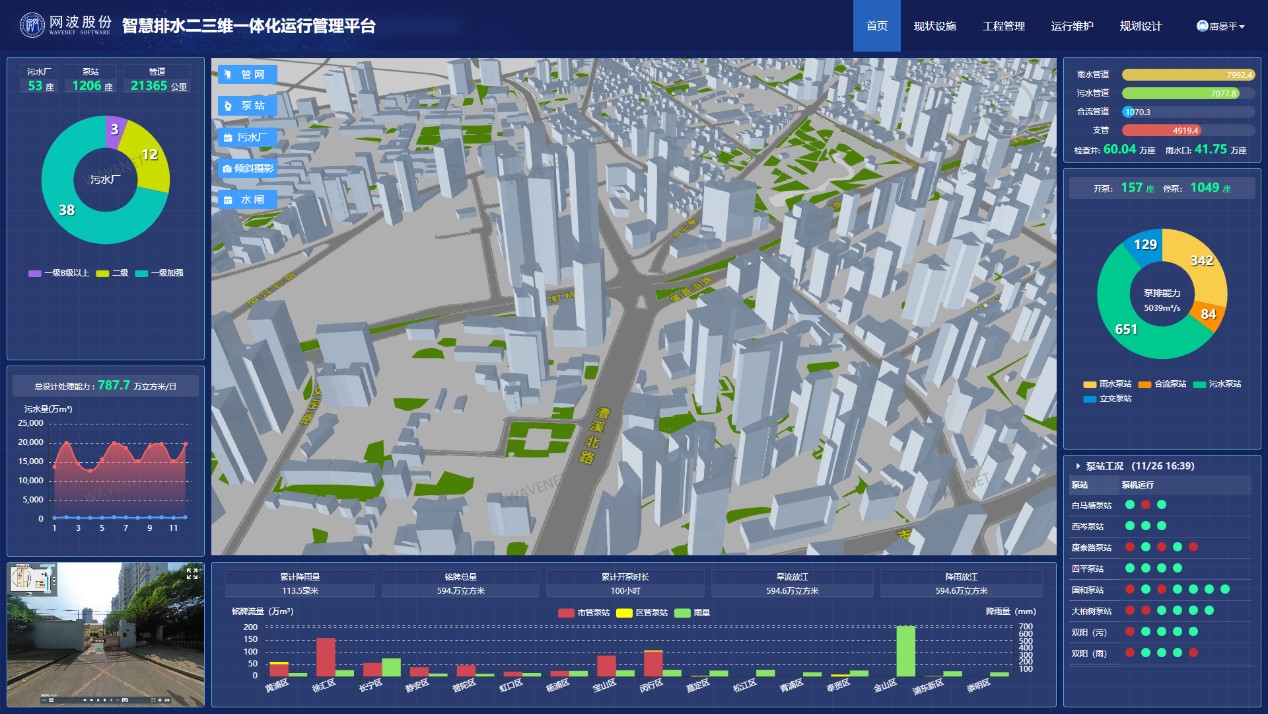The width and height of the screenshot is (1268, 714).
Task: Click 检查井 value 60.04
Action: coord(1118,149)
